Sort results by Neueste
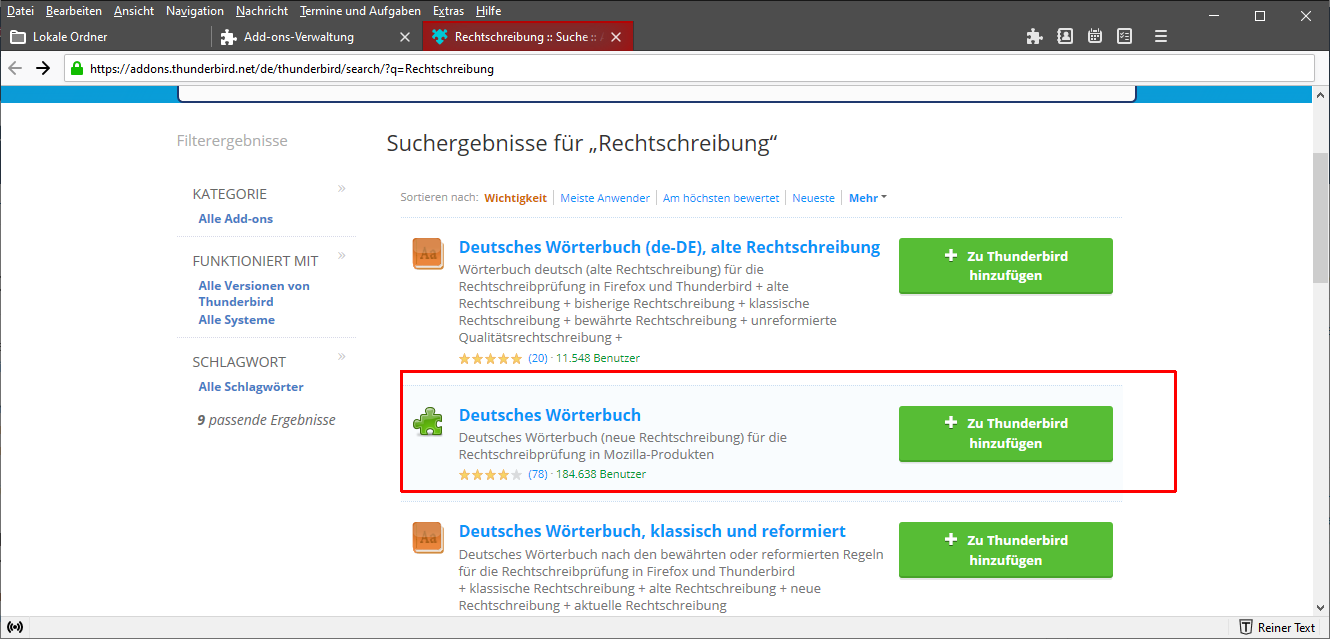The image size is (1330, 639). click(814, 198)
